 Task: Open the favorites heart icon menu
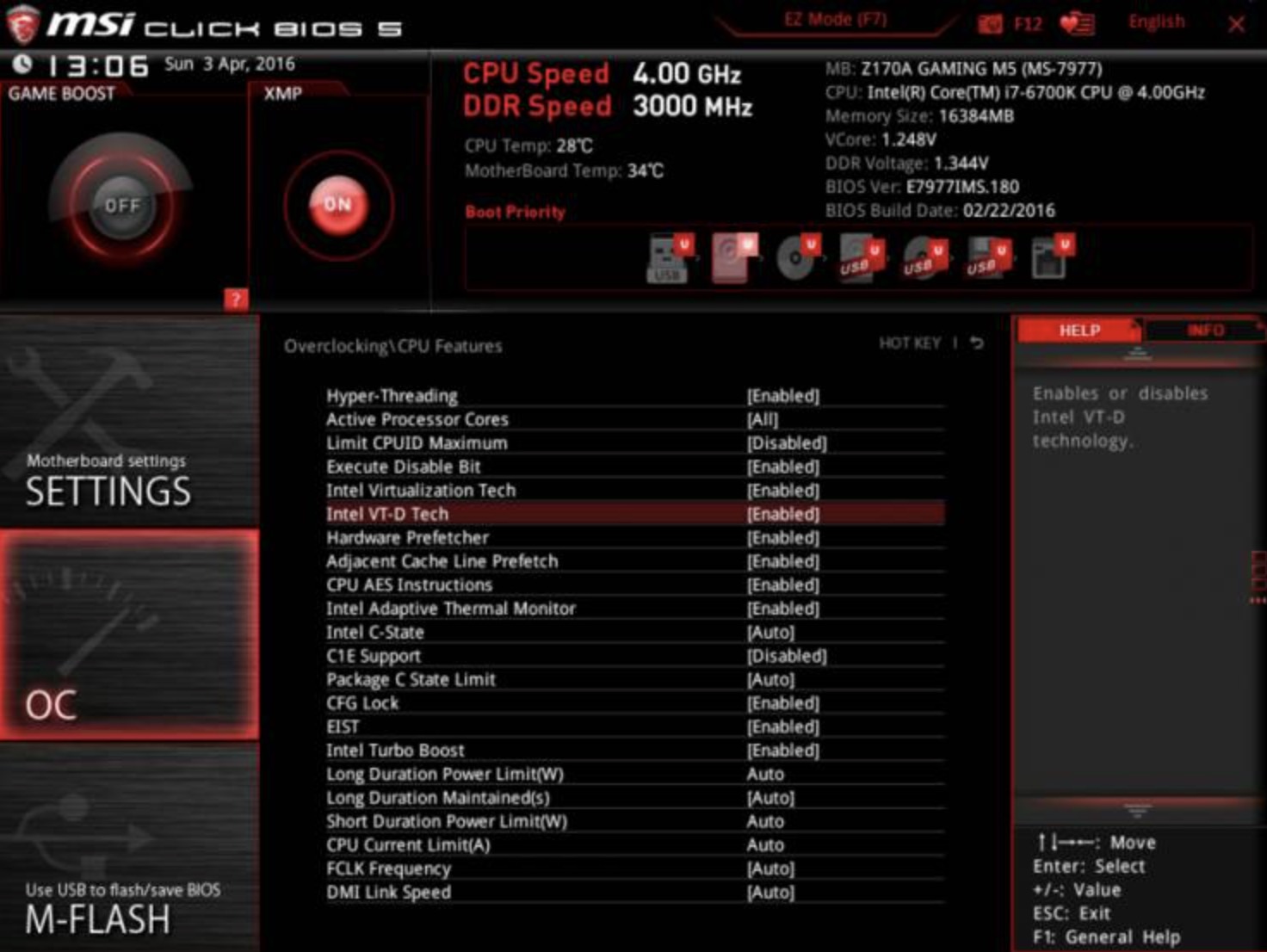pos(1077,23)
